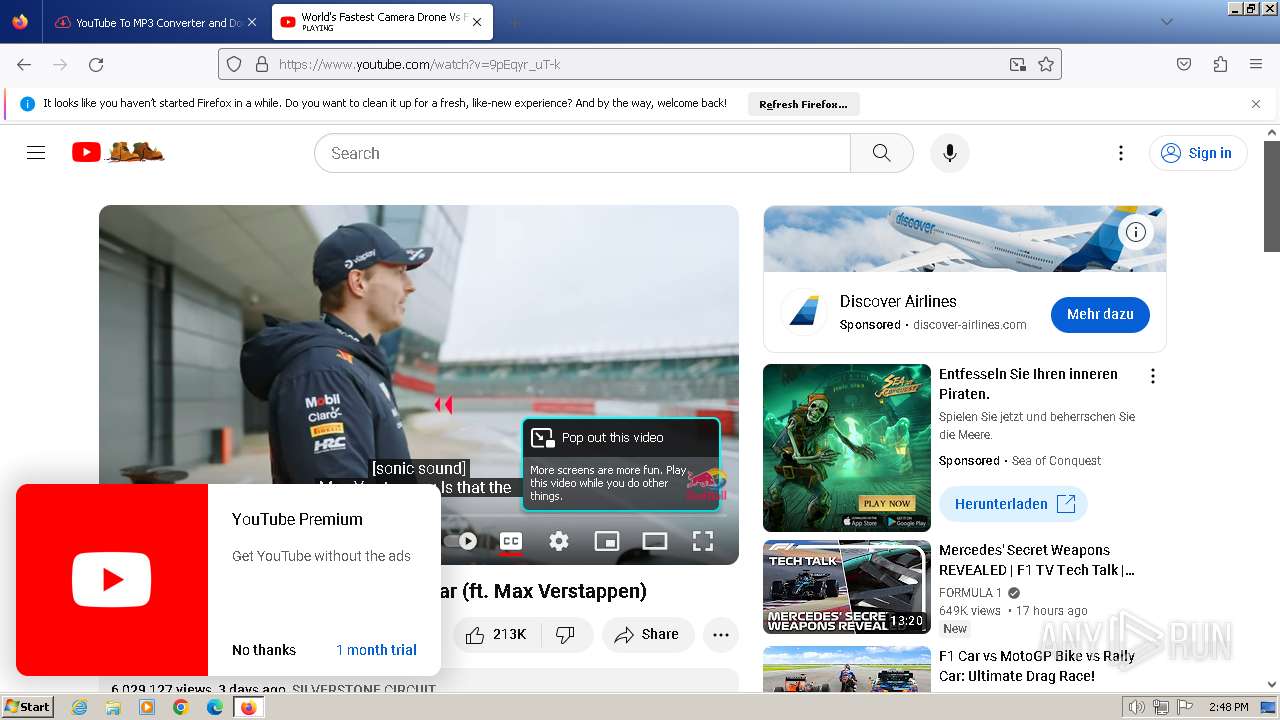
Task: Open volume control in system tray
Action: pyautogui.click(x=1137, y=707)
